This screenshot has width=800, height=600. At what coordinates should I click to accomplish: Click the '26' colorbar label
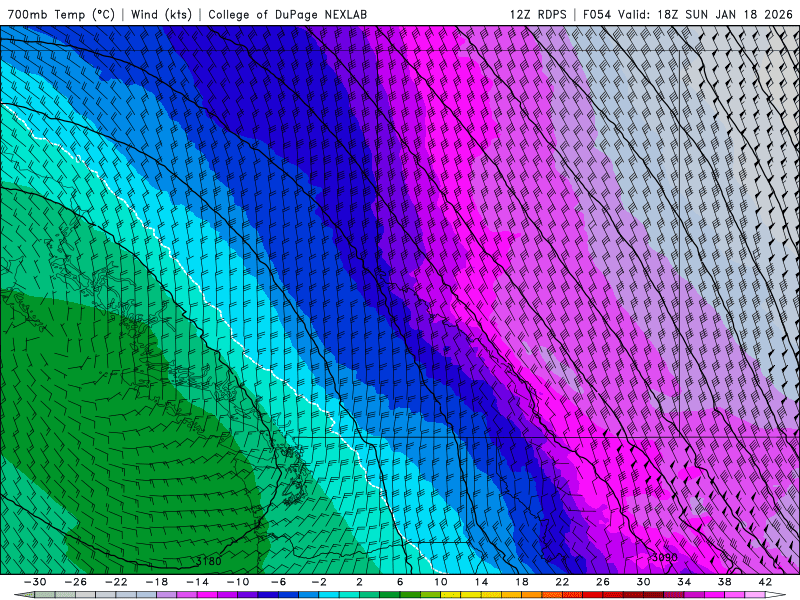click(603, 582)
